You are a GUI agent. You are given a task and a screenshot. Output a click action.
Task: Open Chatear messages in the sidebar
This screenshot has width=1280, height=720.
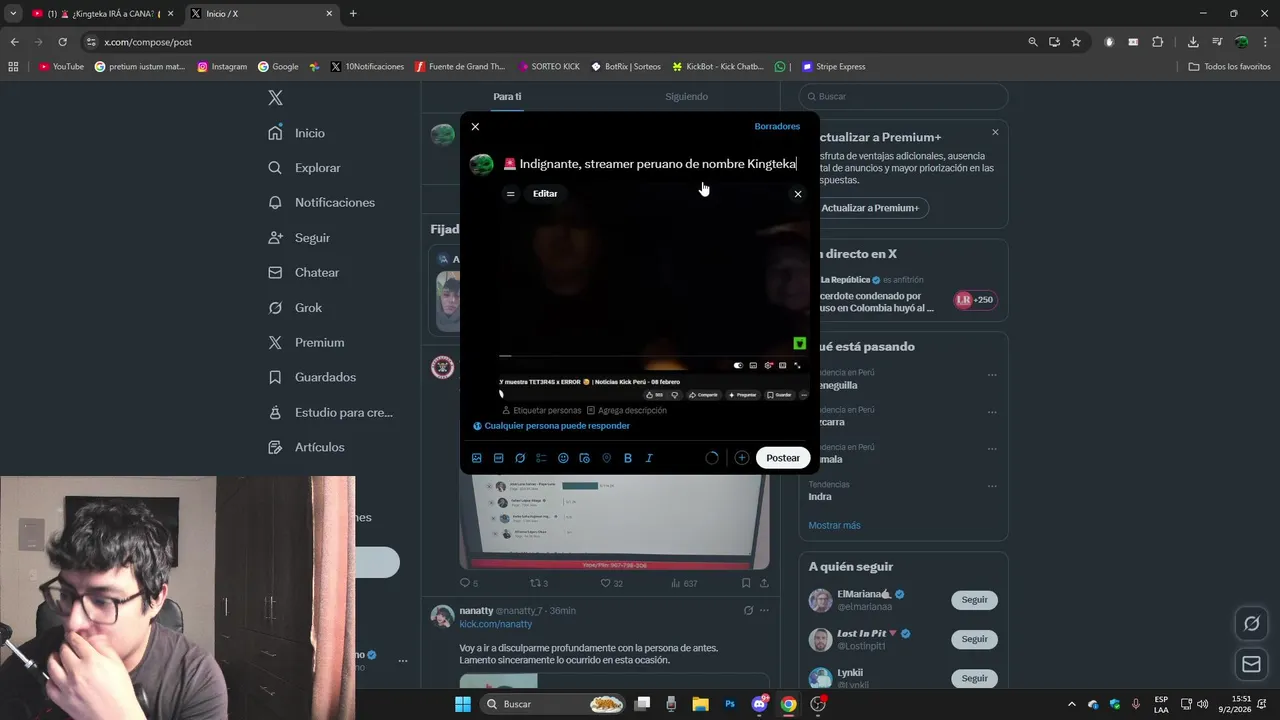[x=304, y=273]
